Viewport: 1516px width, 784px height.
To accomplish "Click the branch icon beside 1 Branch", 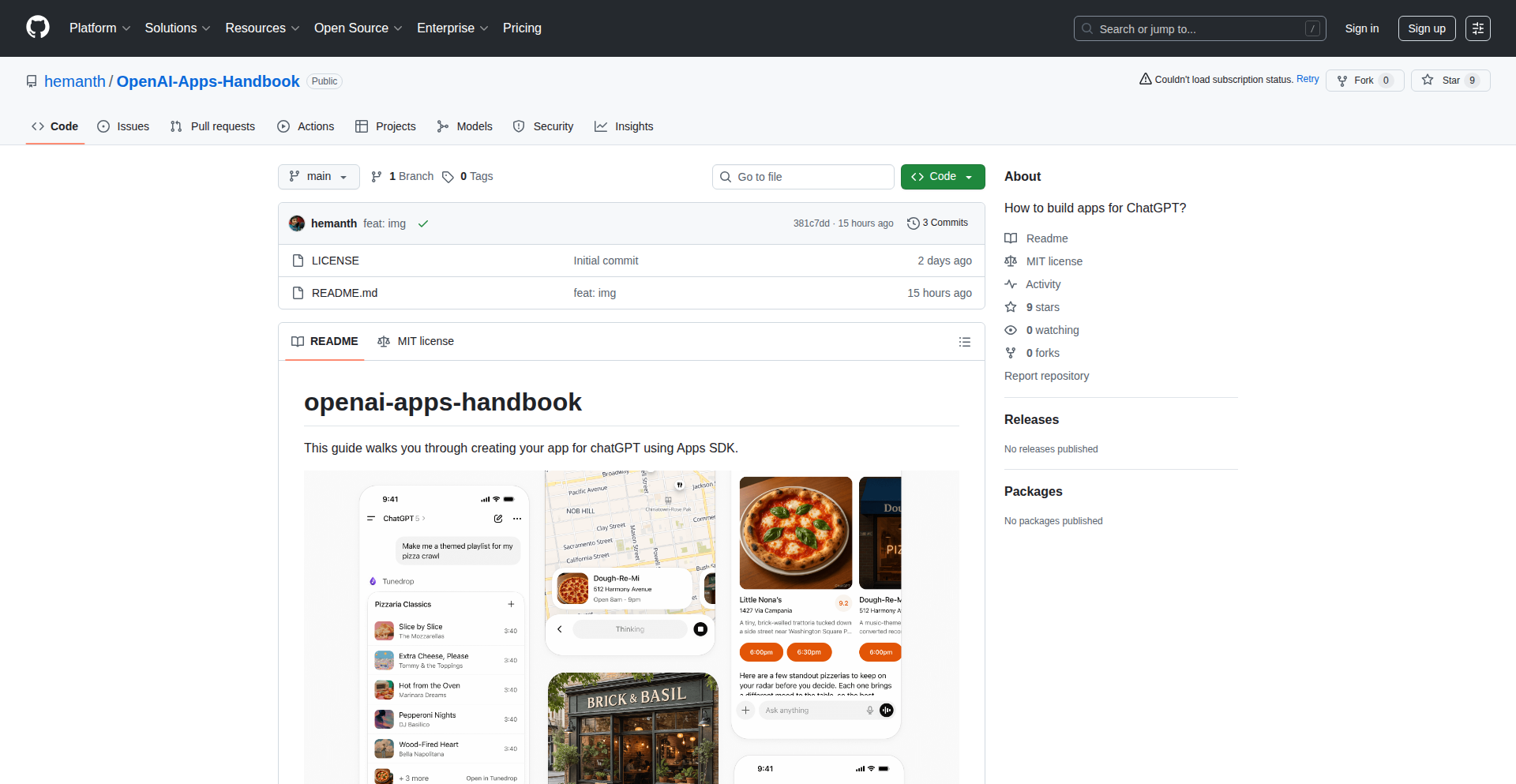I will [377, 177].
